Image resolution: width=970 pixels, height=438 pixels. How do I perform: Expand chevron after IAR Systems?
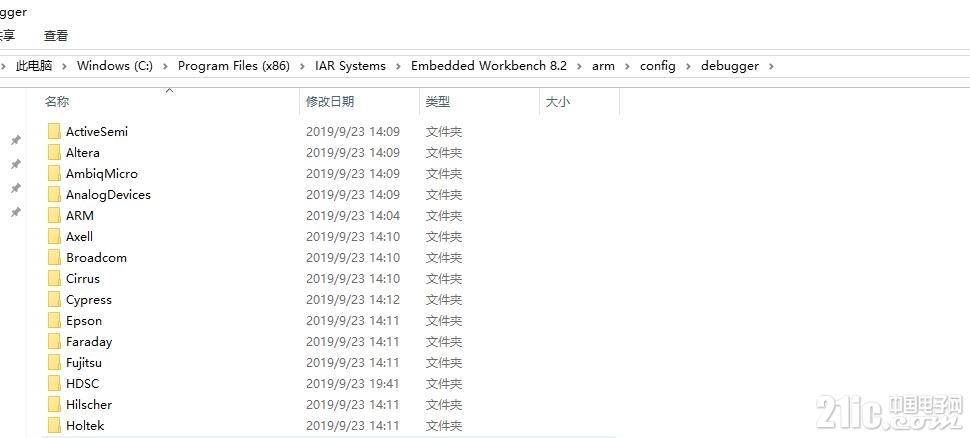click(x=398, y=66)
